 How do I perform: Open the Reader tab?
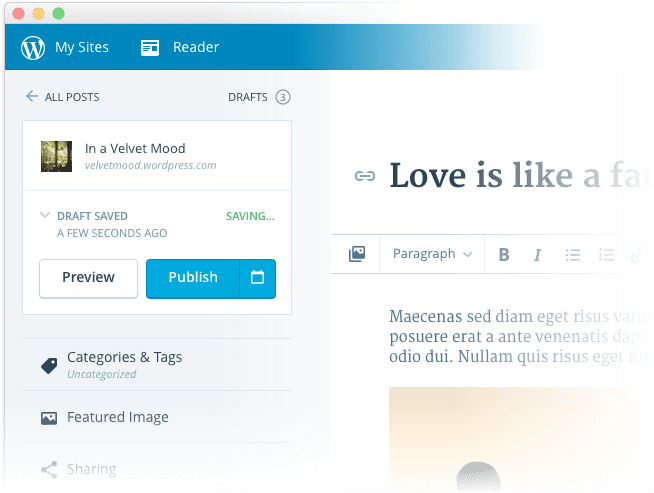pyautogui.click(x=196, y=47)
